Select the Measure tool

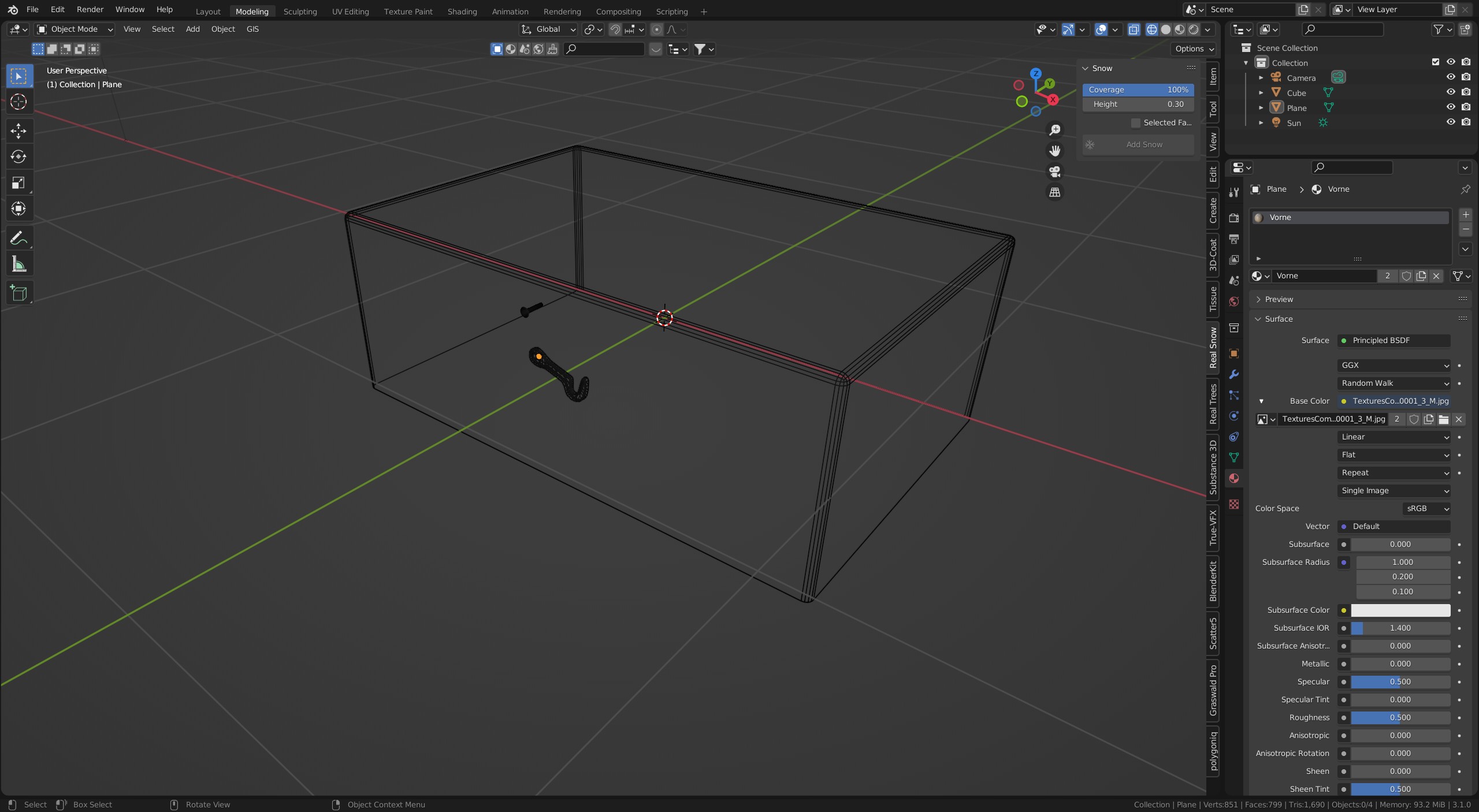point(18,265)
